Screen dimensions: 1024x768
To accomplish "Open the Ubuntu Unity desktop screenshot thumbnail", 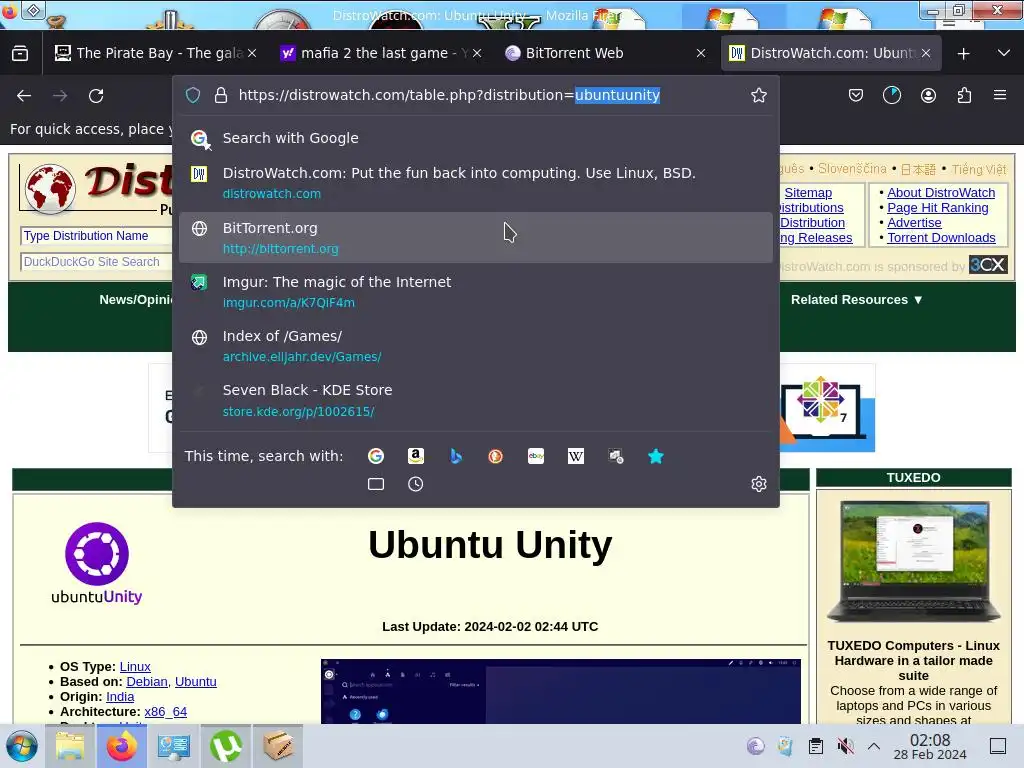I will pos(560,691).
